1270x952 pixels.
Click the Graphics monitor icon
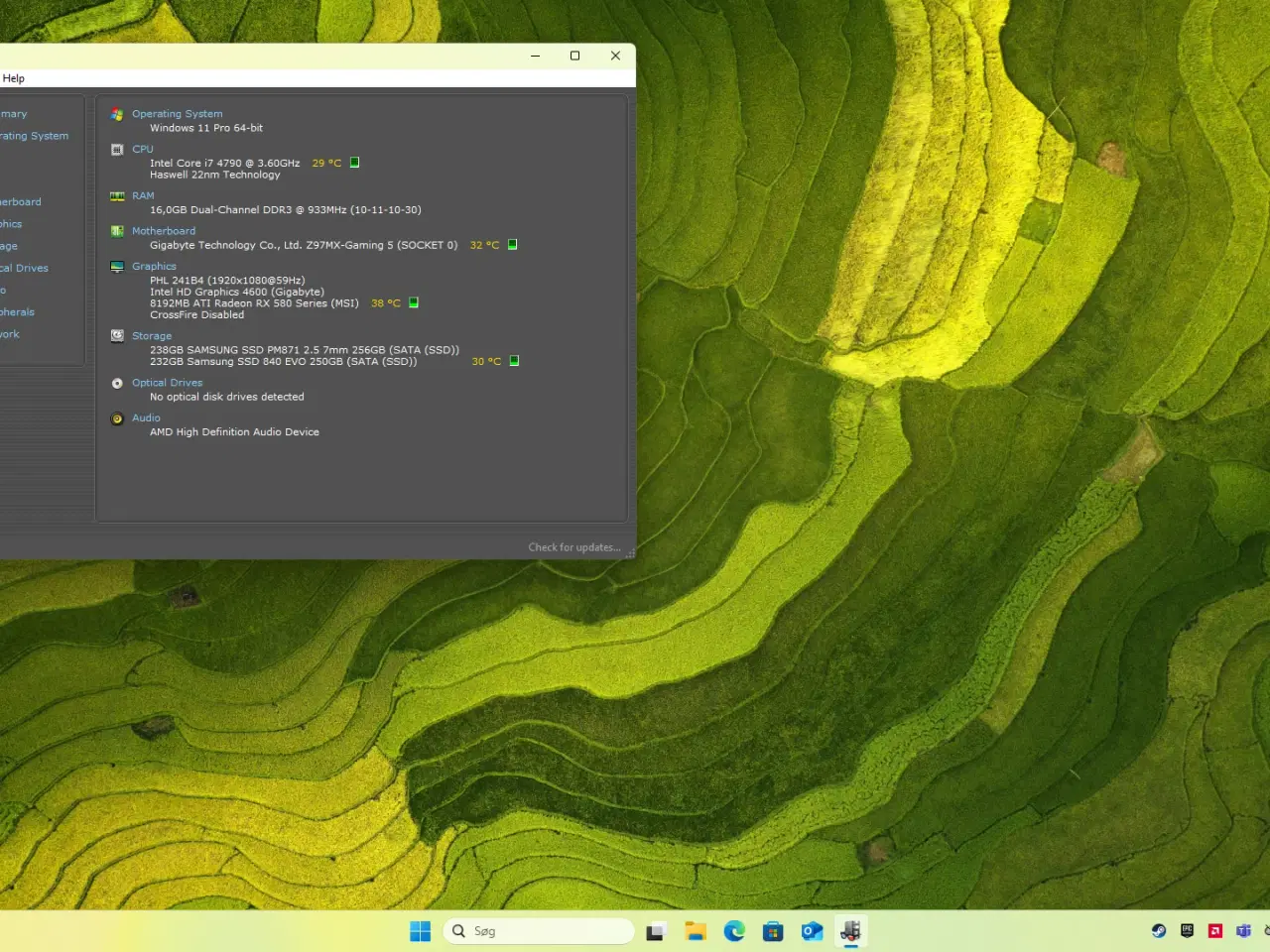(117, 267)
